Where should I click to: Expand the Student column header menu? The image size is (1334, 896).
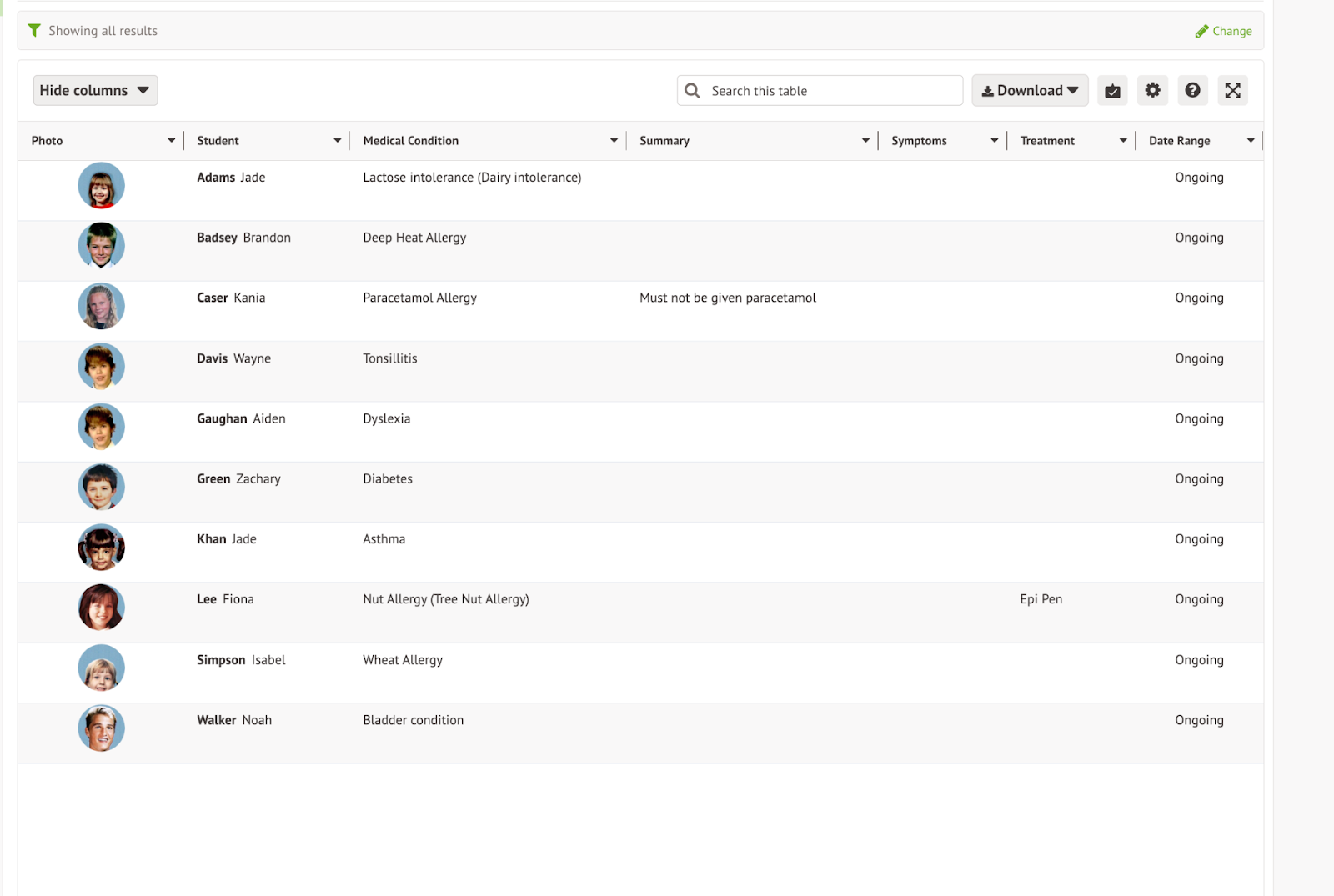(337, 141)
